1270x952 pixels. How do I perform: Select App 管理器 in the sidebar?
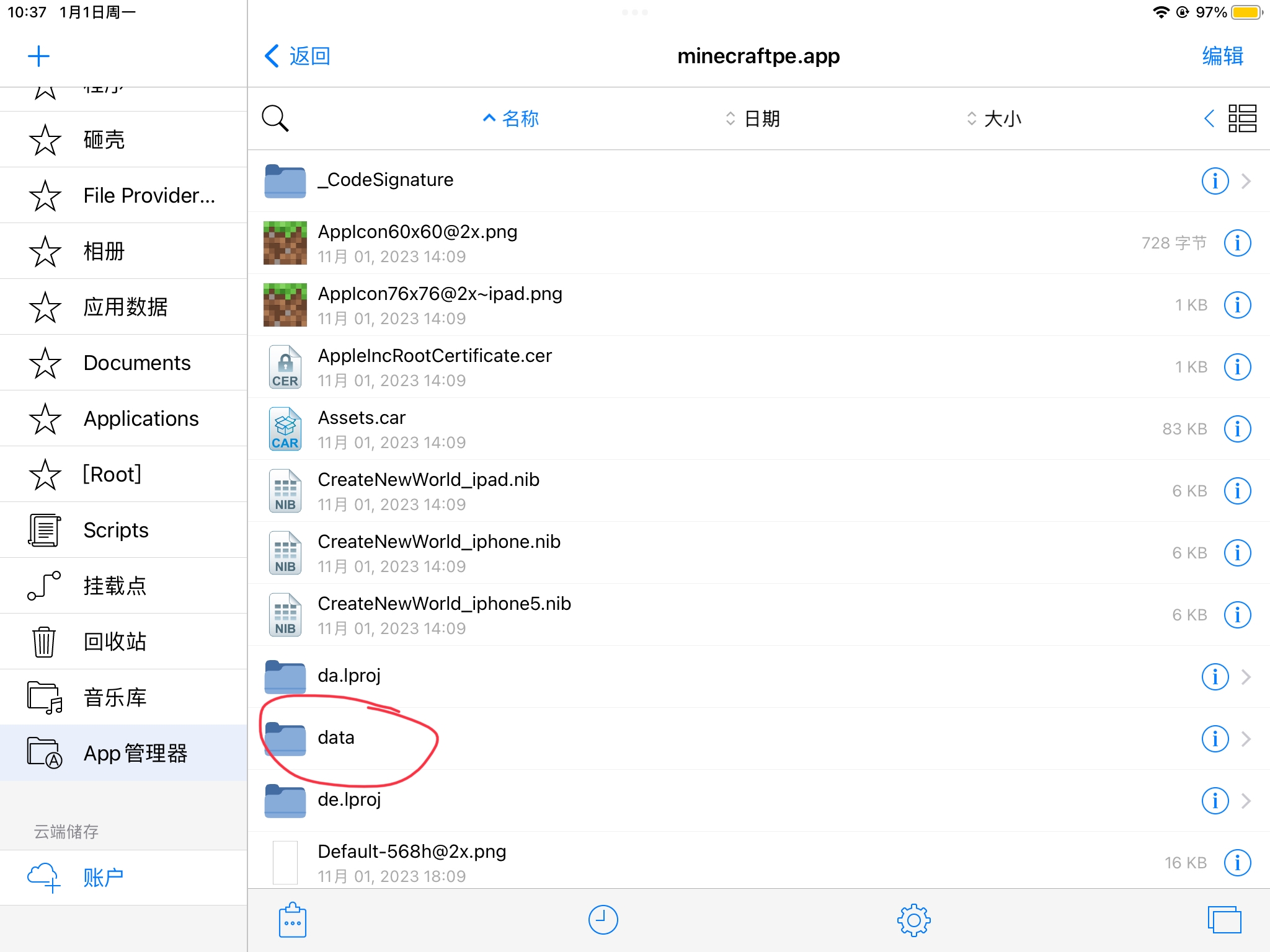(x=124, y=753)
